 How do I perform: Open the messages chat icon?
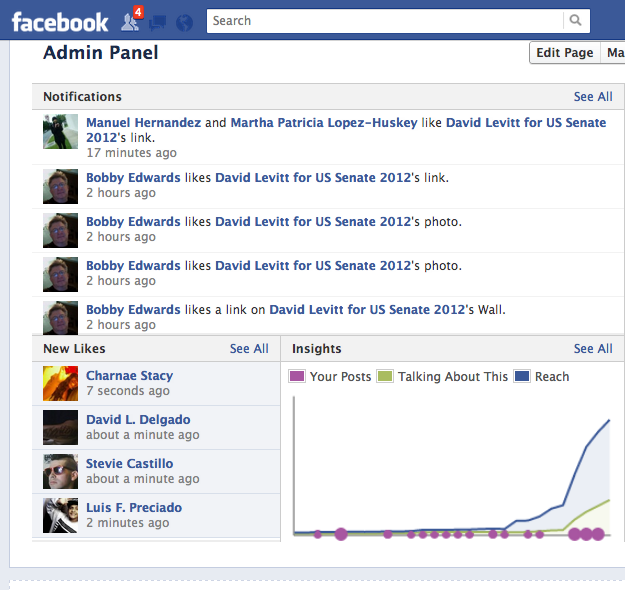coord(157,23)
